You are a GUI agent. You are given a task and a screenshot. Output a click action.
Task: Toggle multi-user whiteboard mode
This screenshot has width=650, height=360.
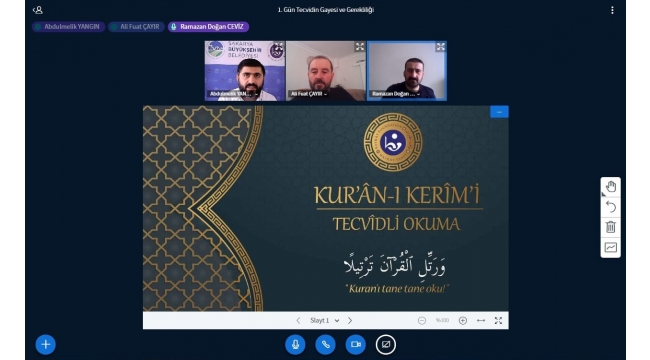611,248
